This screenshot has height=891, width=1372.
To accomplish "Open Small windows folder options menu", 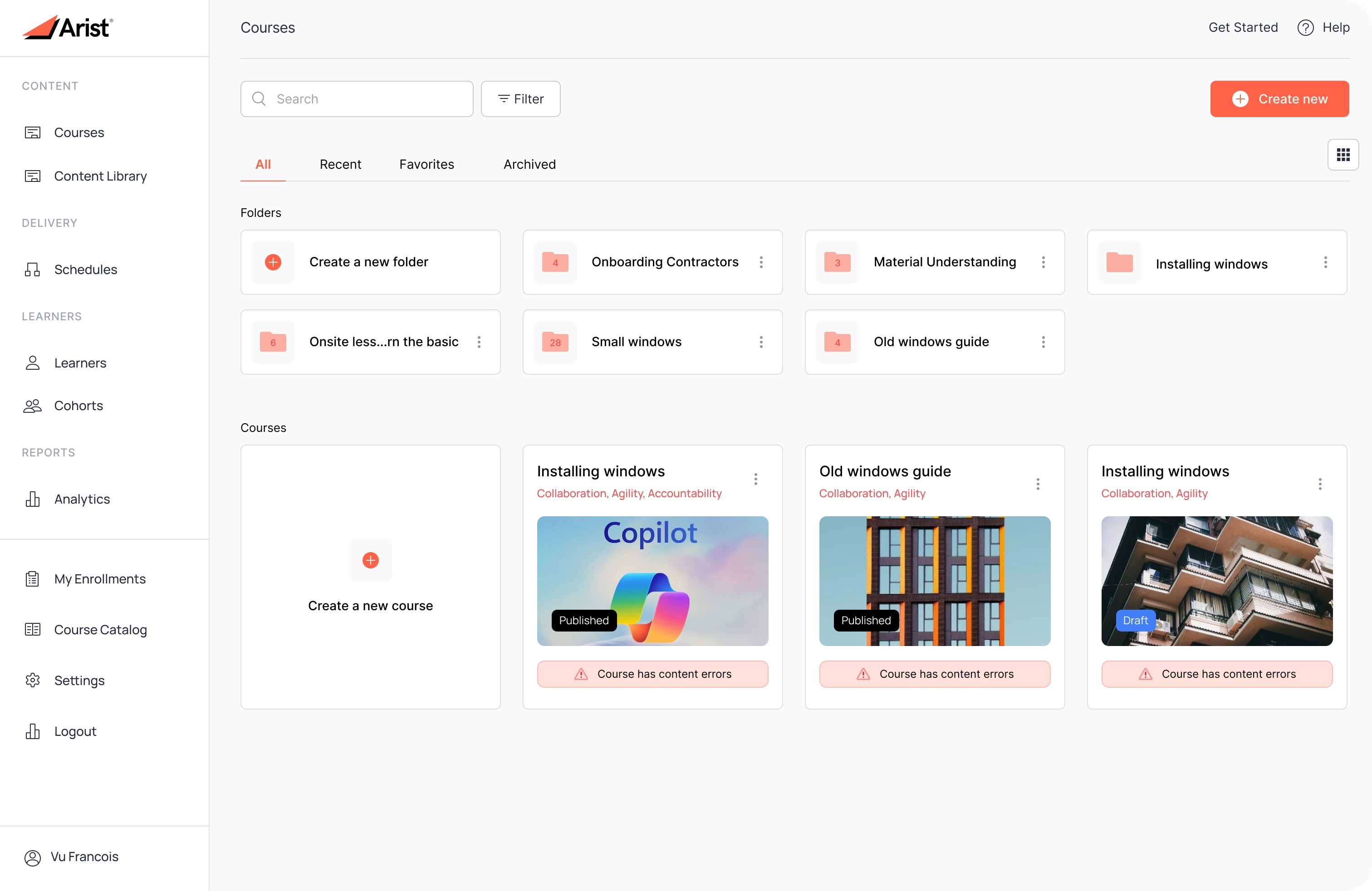I will pos(761,343).
